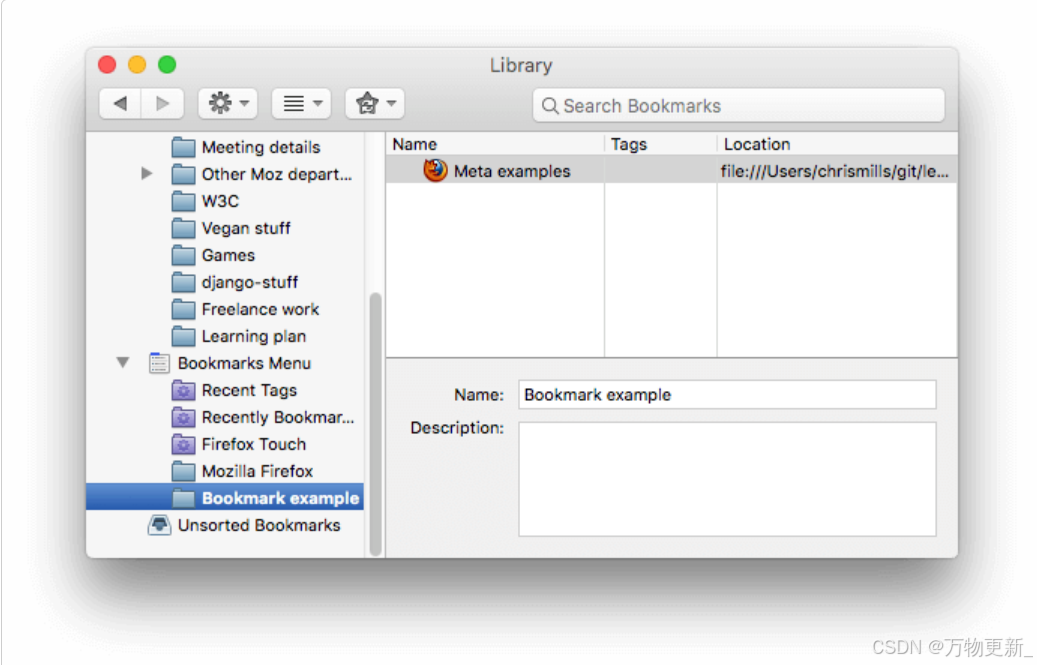Open the Import and Backup star menu

[375, 104]
